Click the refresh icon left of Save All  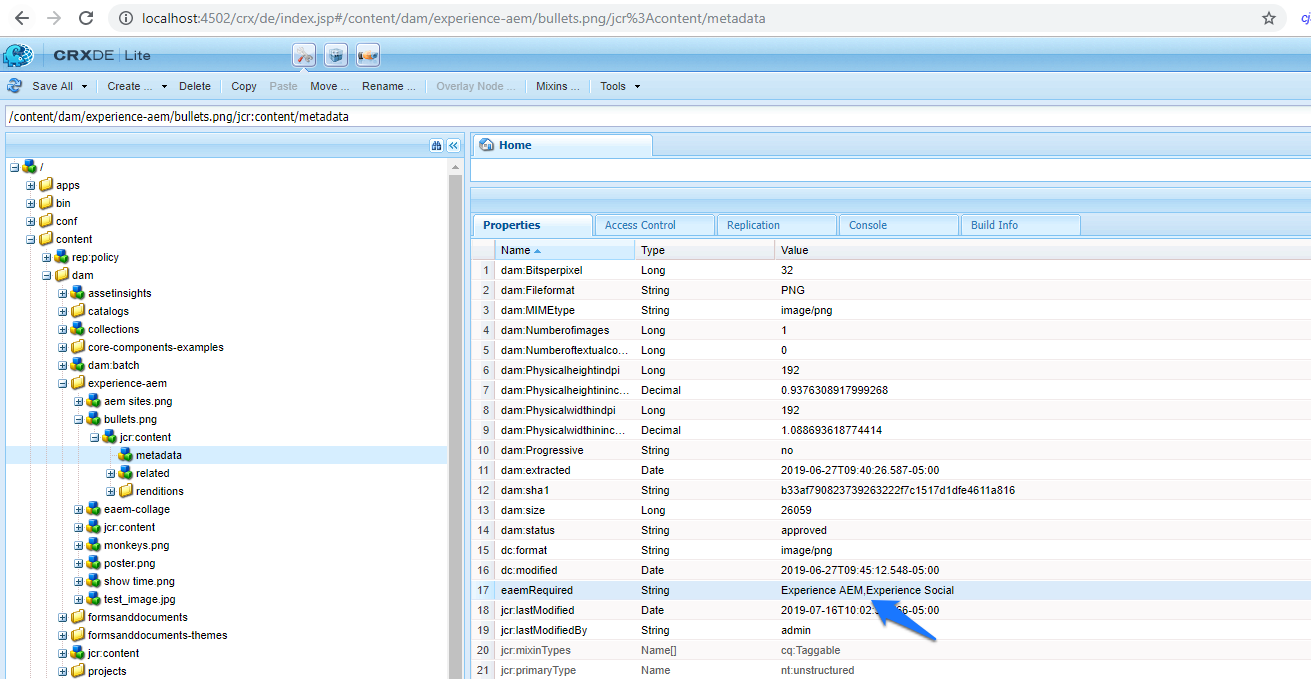pos(13,86)
